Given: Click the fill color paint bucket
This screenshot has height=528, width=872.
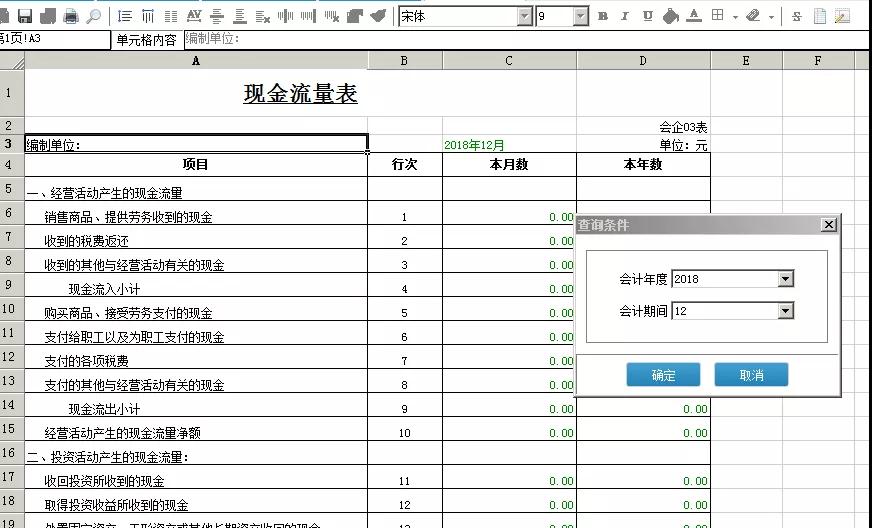Looking at the screenshot, I should (x=671, y=16).
